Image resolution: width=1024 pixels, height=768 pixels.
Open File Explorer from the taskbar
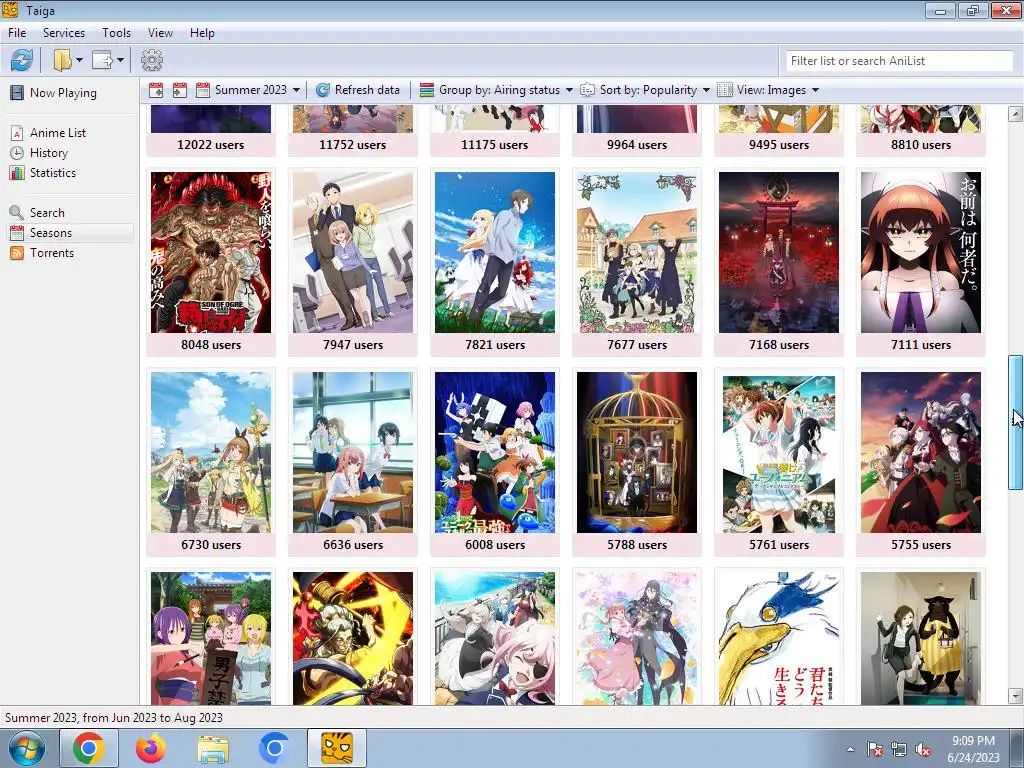point(213,748)
